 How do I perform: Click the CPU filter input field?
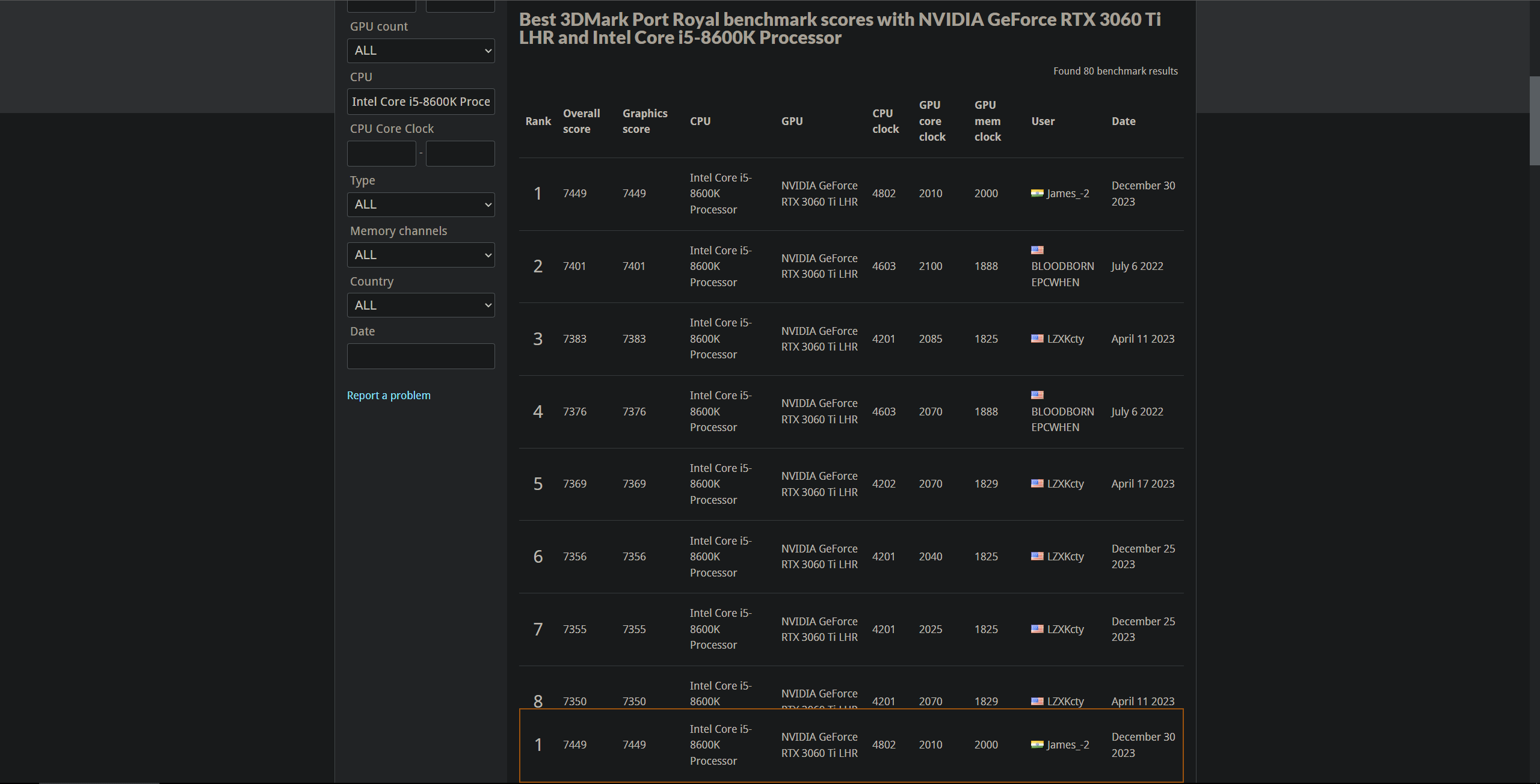421,102
